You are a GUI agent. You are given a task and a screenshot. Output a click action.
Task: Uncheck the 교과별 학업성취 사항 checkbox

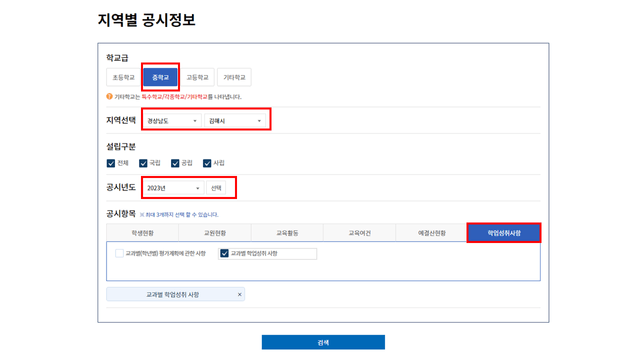tap(224, 253)
